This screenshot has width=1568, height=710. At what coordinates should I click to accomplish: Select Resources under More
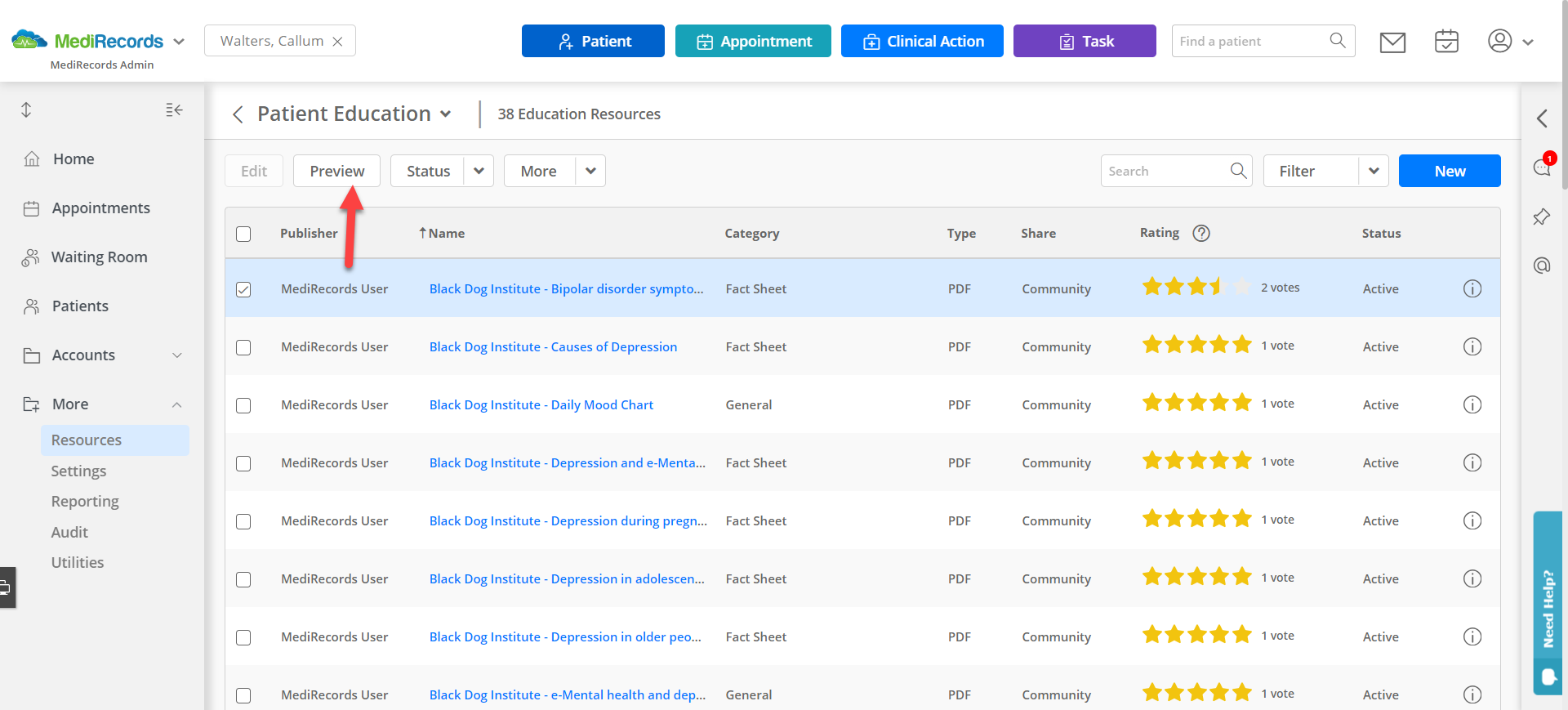point(114,440)
